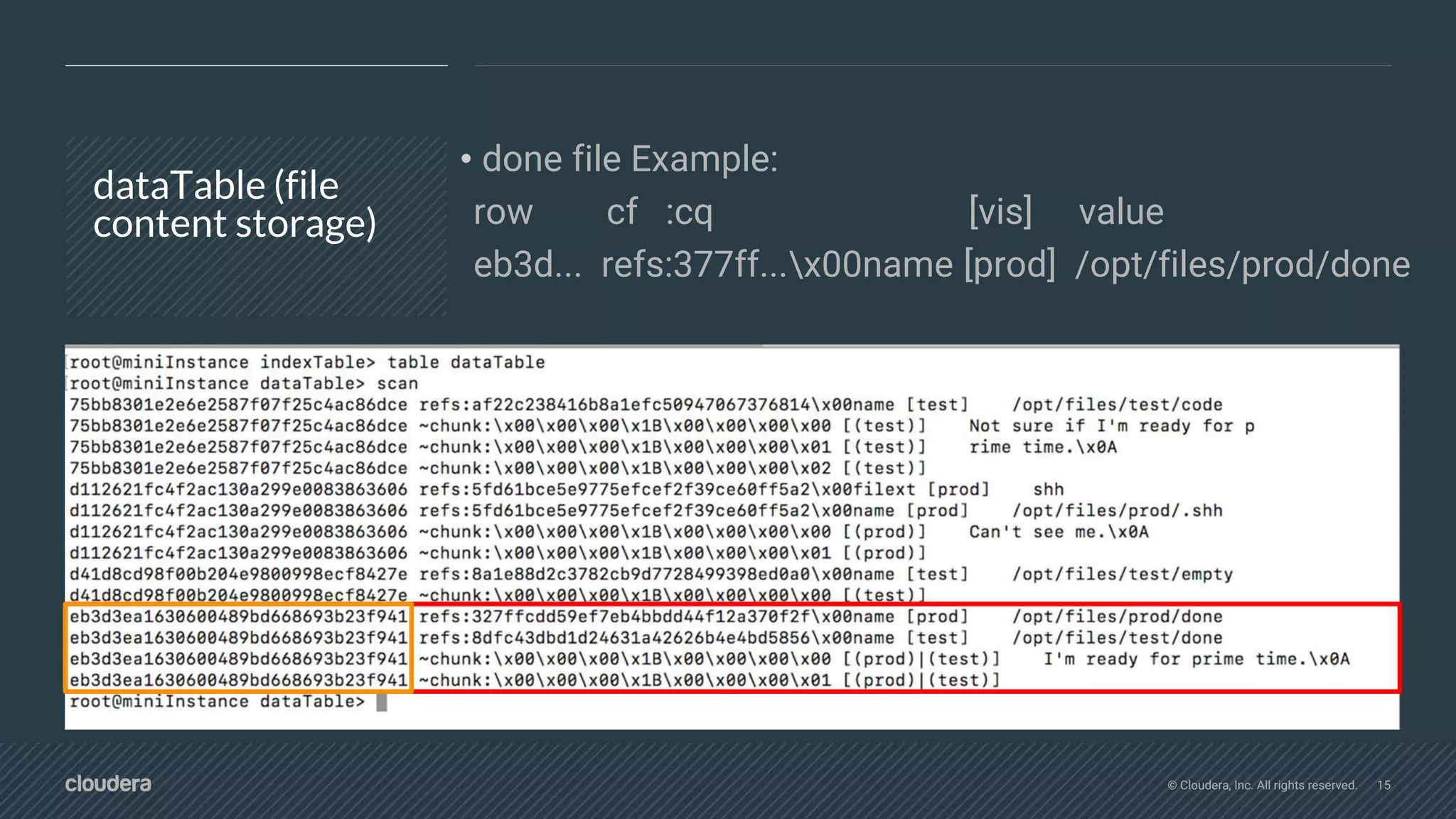This screenshot has height=819, width=1456.
Task: Click the column "refs:5fd61bce5e9775efcef2f39ce60ff5a2\x00filext"
Action: click(667, 490)
